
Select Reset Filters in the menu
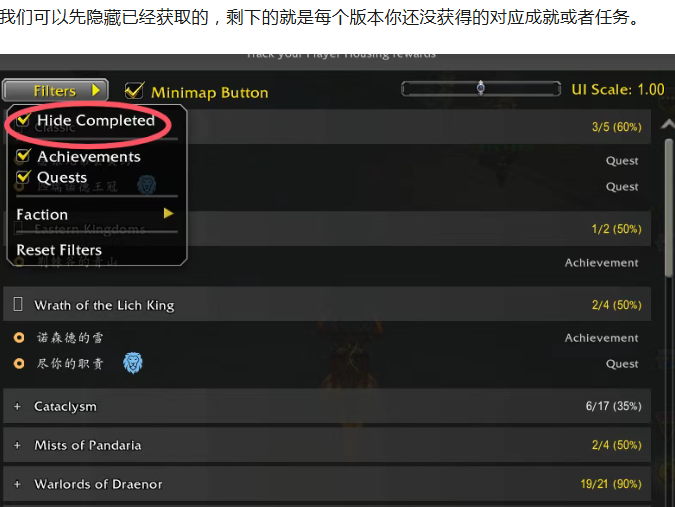click(x=59, y=250)
